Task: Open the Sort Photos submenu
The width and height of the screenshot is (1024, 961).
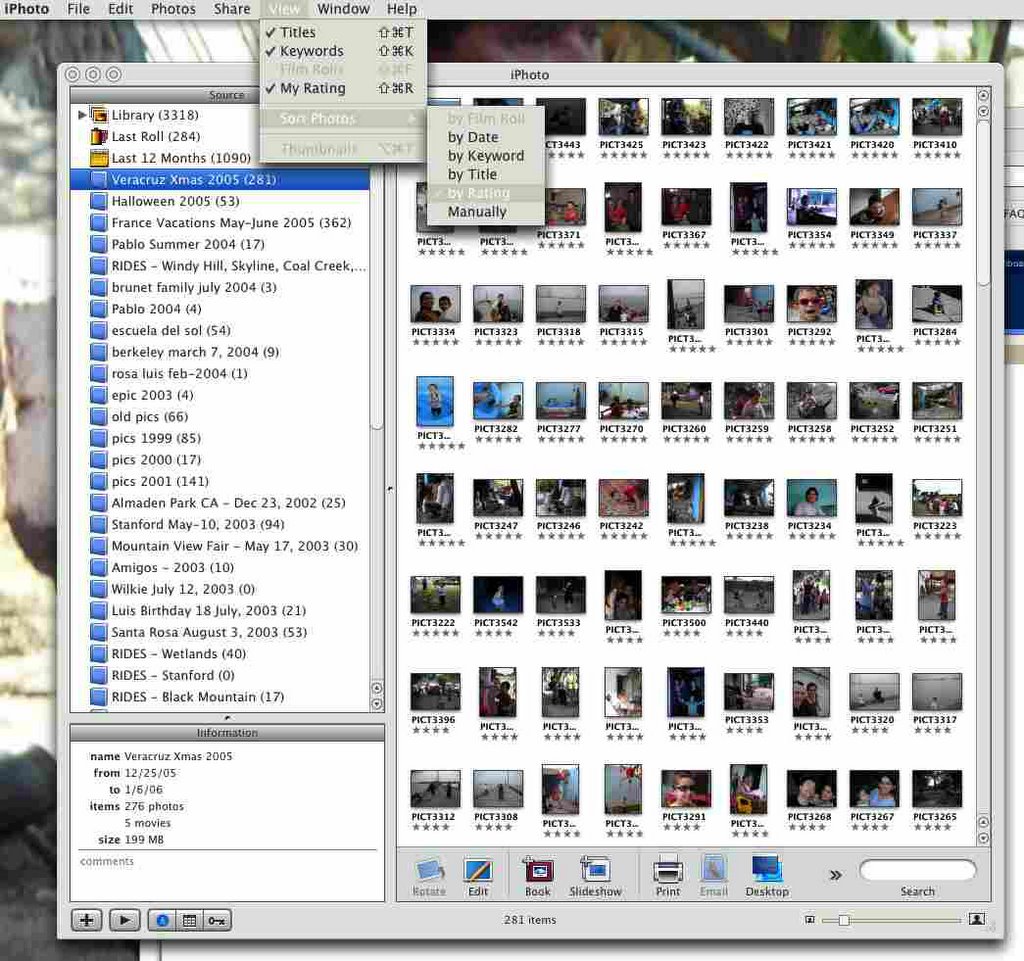Action: pyautogui.click(x=343, y=118)
